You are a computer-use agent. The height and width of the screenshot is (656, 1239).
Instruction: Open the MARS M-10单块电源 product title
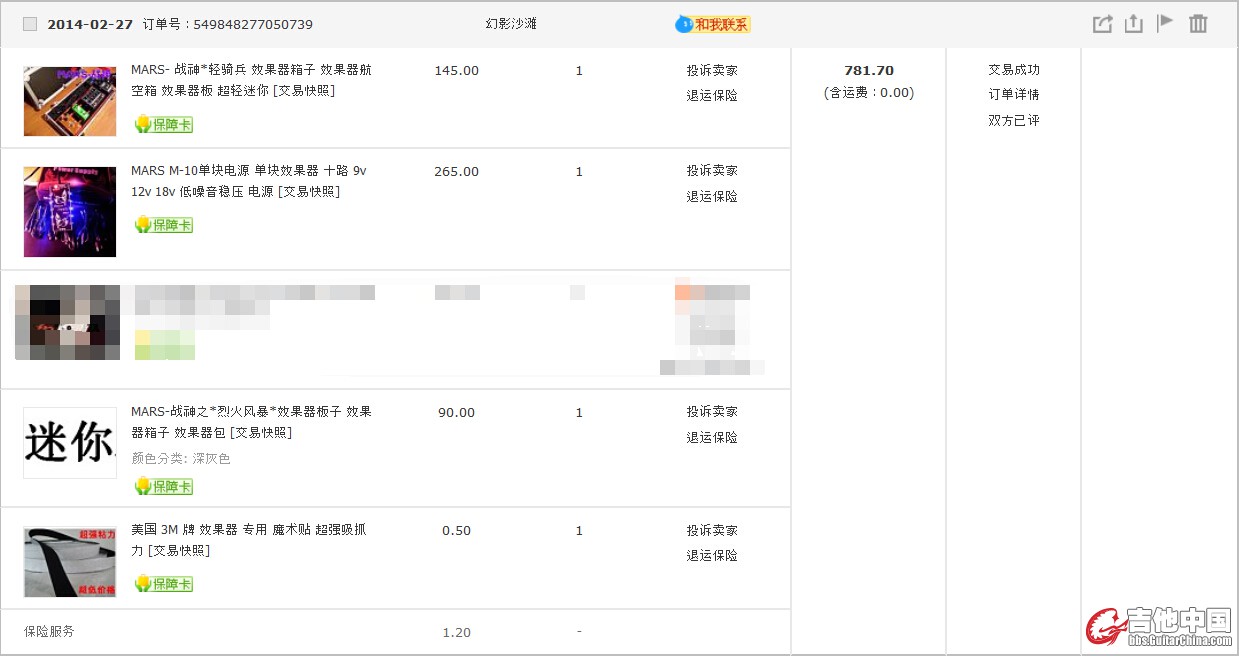coord(249,181)
